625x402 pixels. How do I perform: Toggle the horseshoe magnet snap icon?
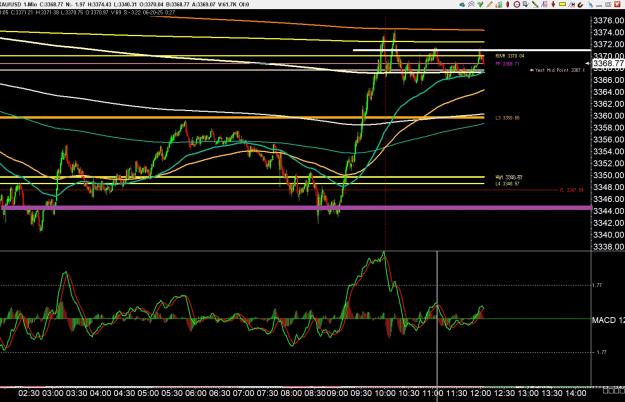coord(580,5)
